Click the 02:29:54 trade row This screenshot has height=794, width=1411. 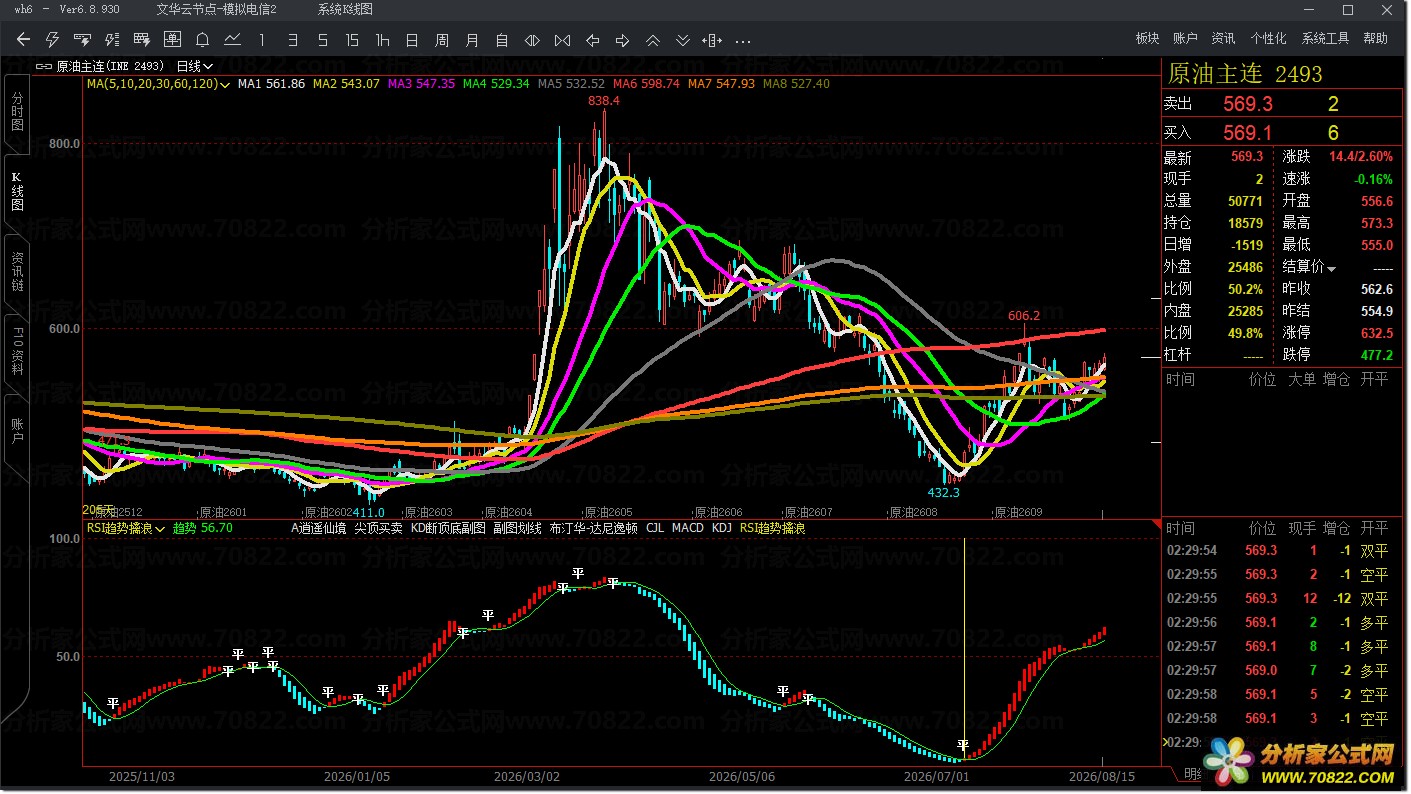tap(1278, 551)
